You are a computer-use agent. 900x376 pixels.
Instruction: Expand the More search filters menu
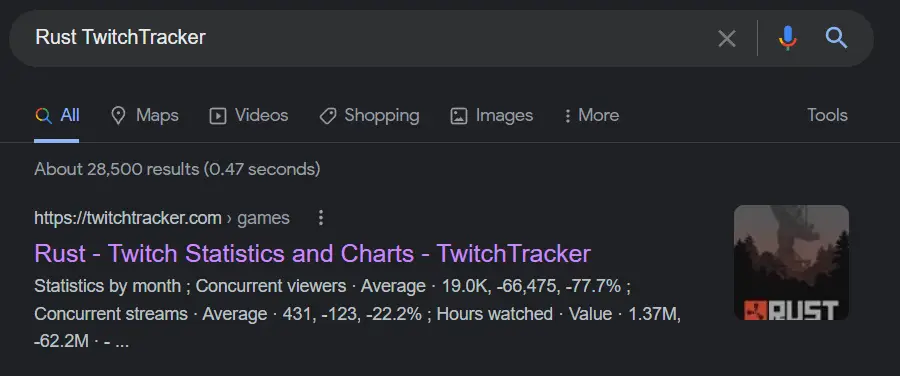point(591,115)
